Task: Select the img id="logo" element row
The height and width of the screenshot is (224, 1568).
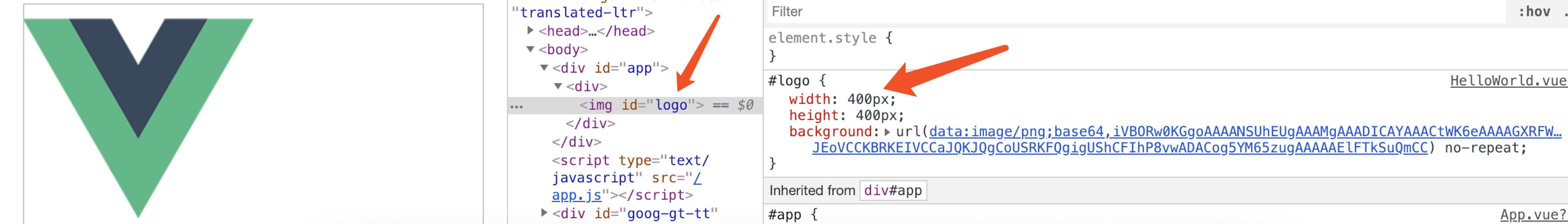Action: (x=635, y=105)
